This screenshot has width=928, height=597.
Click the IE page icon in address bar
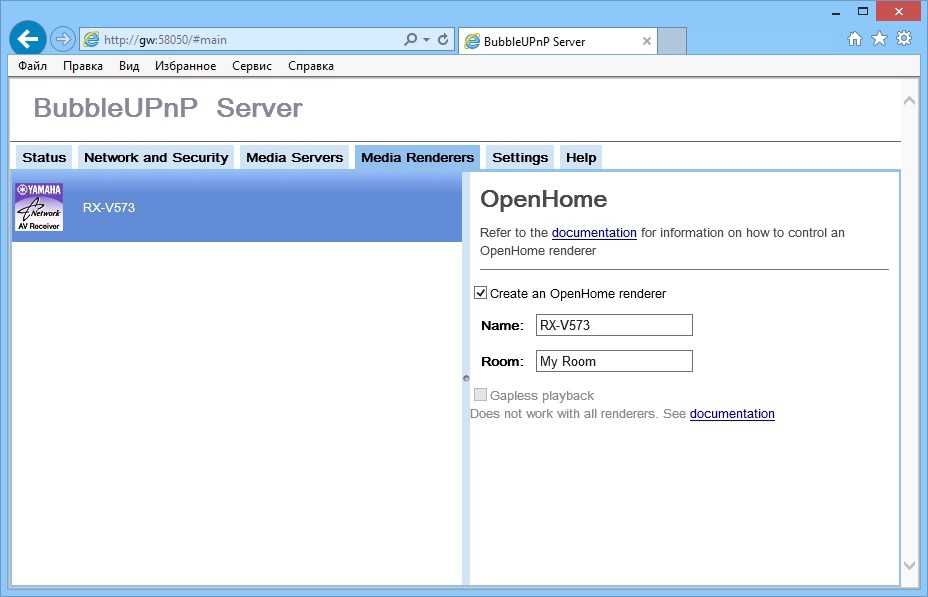91,40
